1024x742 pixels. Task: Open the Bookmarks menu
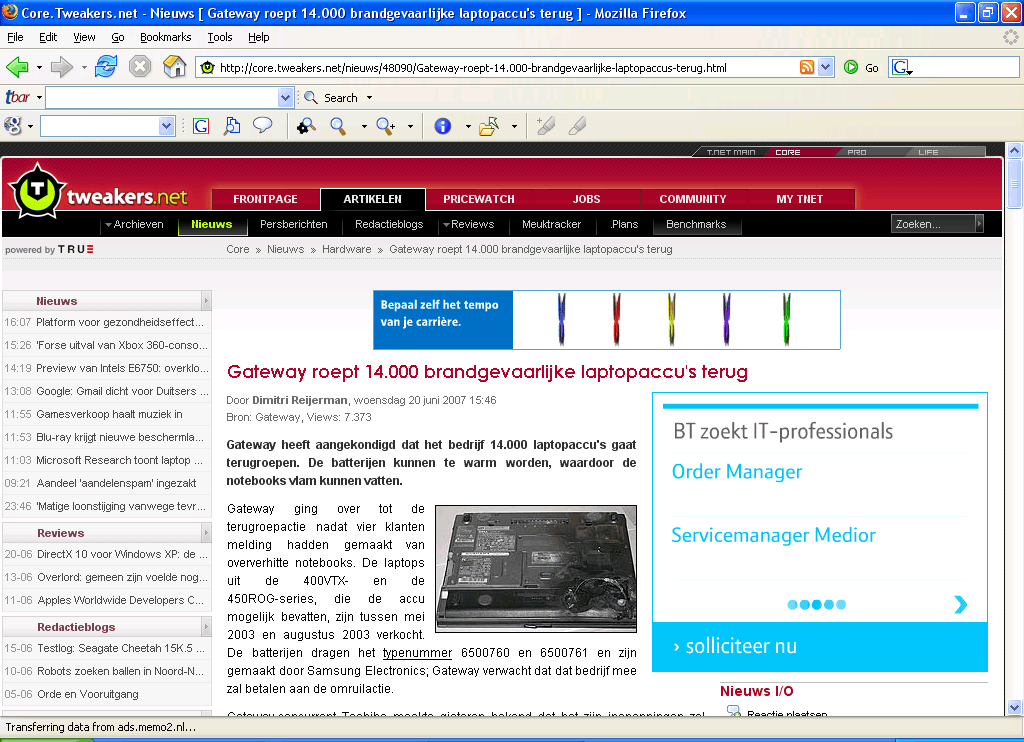[165, 37]
